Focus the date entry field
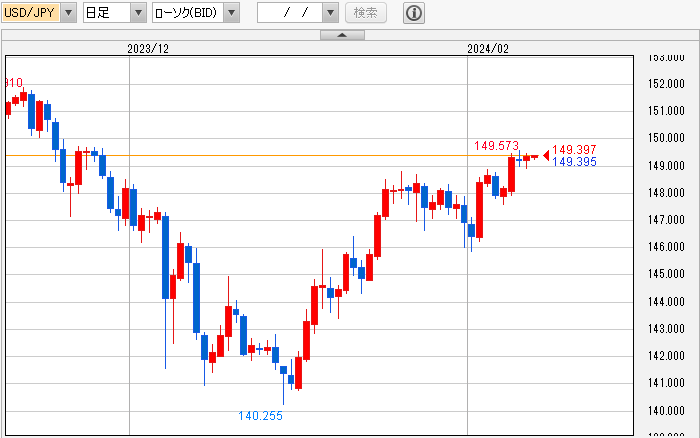Screen dimensions: 700x438 coord(290,13)
